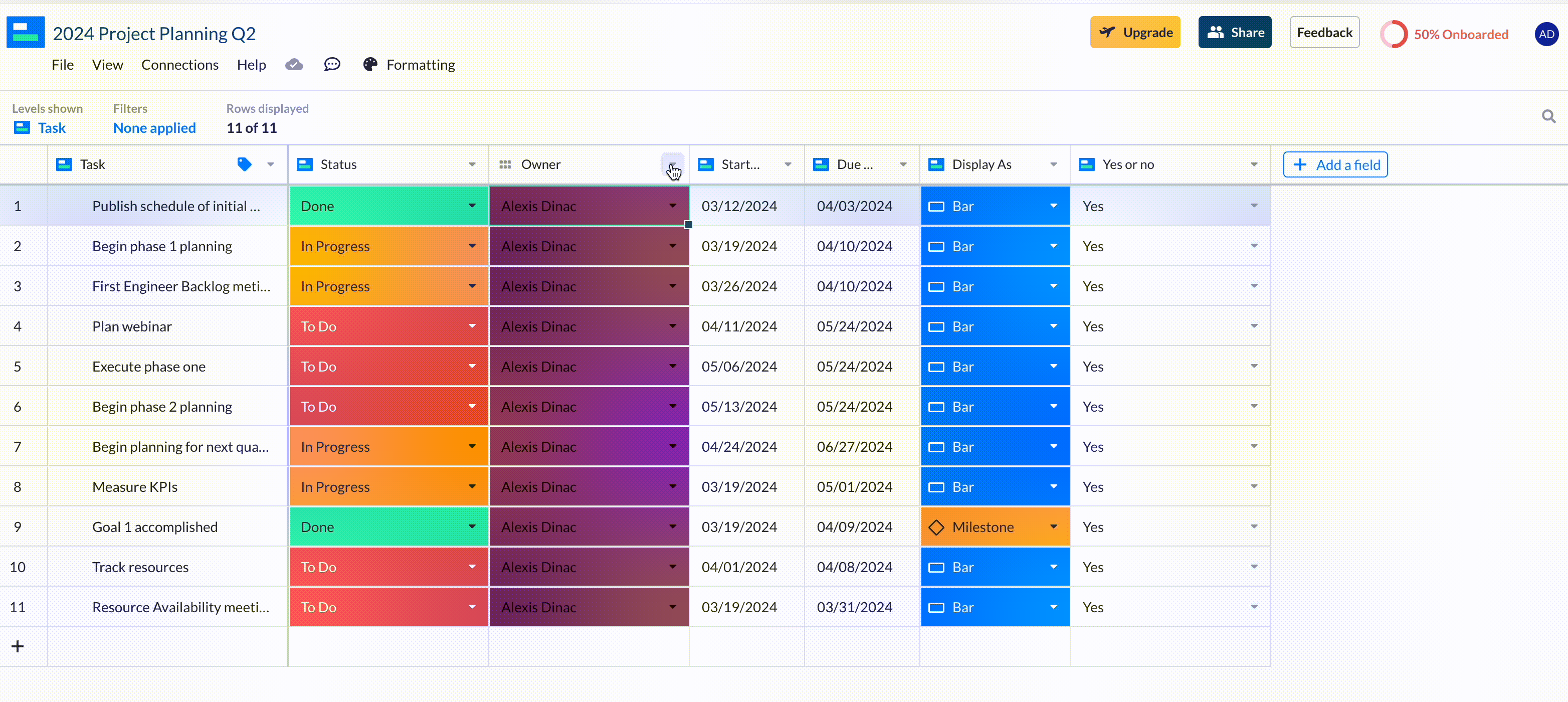Click the cloud sync status icon
Screen dimensions: 1568x702
[x=294, y=65]
